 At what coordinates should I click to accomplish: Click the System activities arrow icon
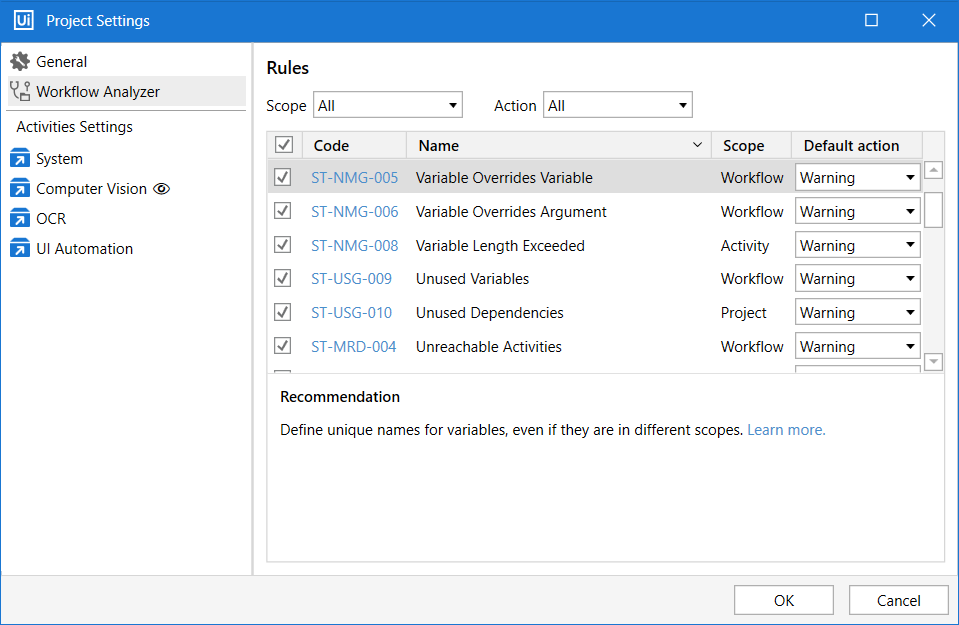click(20, 159)
